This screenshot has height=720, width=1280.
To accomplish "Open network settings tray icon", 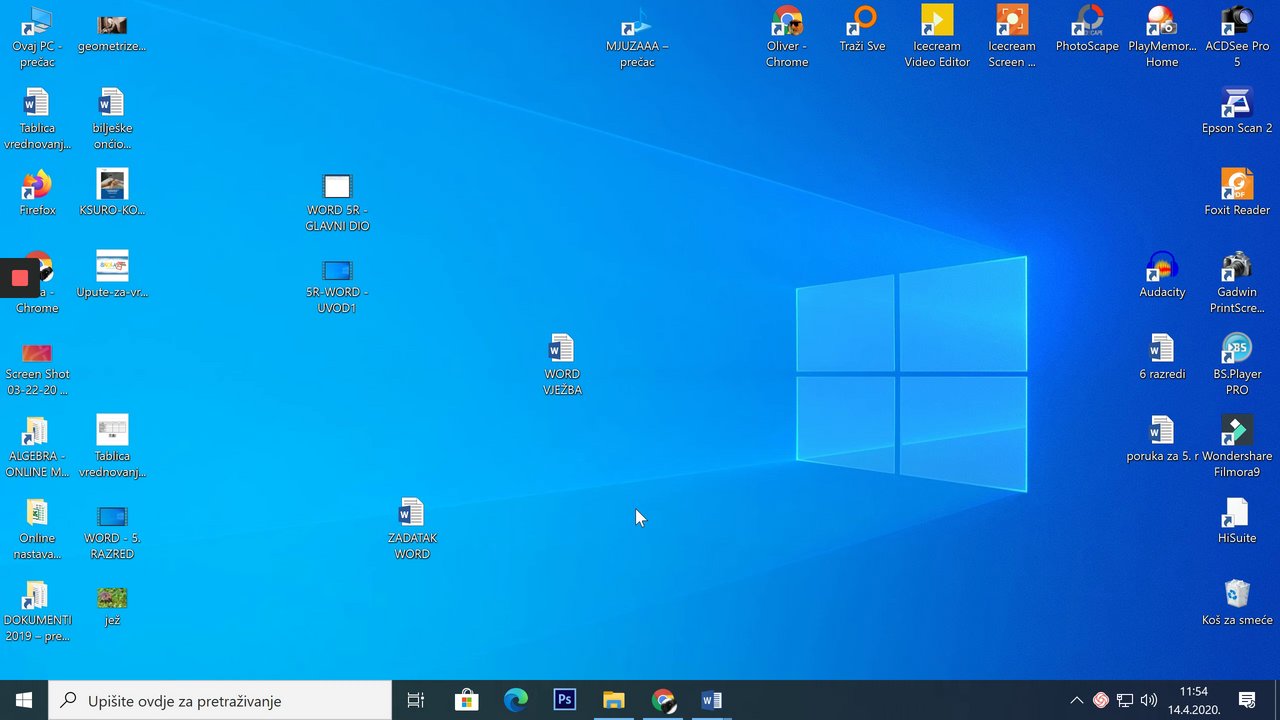I will point(1125,700).
